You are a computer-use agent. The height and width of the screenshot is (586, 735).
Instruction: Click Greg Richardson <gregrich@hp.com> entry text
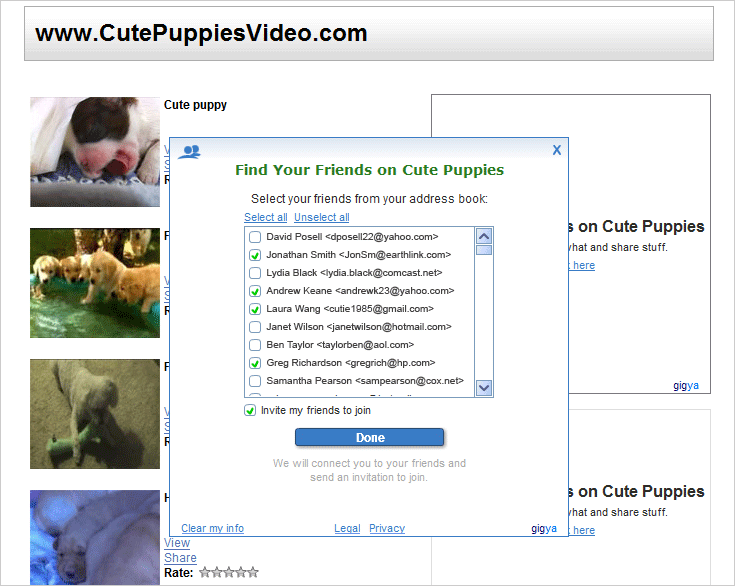[351, 363]
